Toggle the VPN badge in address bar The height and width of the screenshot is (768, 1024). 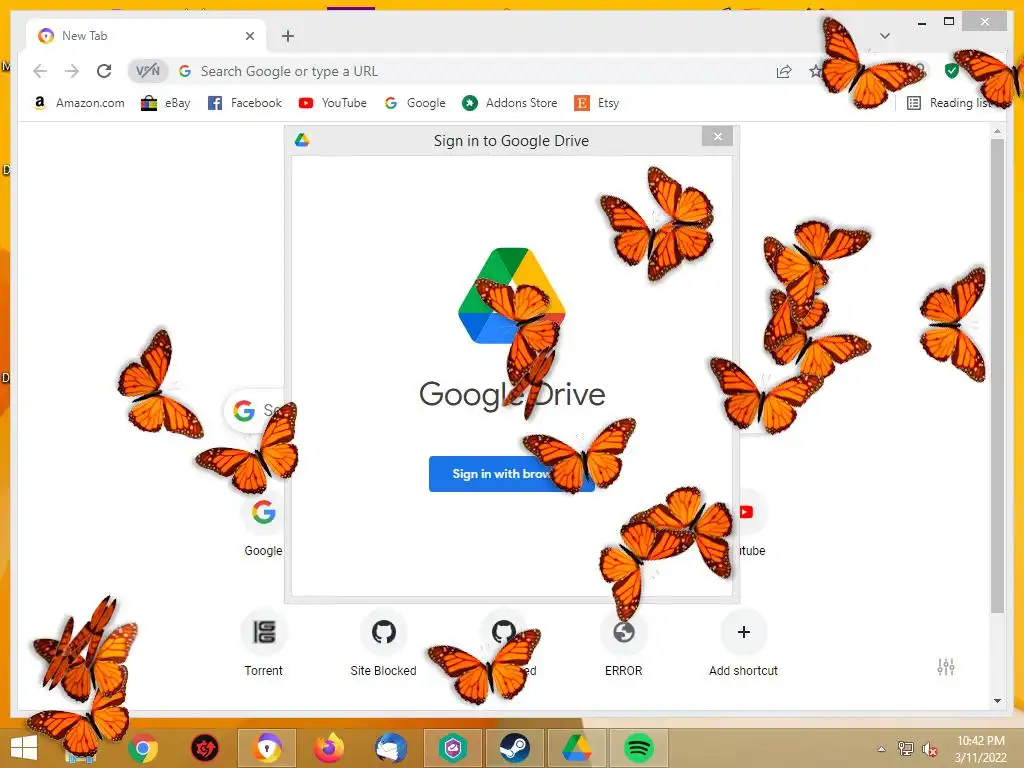tap(148, 71)
